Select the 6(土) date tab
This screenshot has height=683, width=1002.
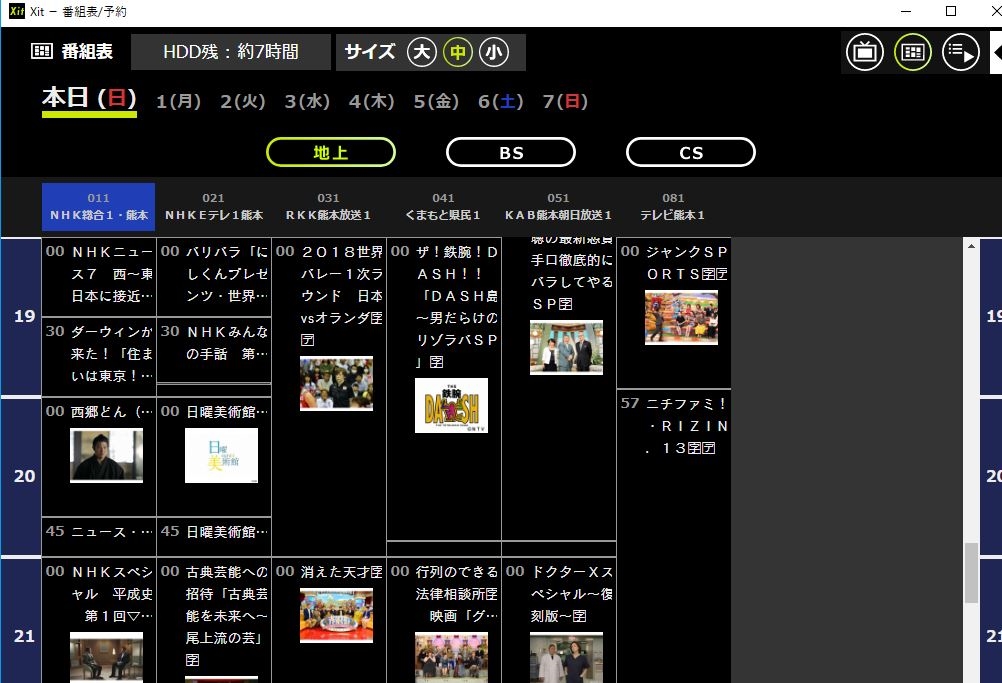click(501, 101)
